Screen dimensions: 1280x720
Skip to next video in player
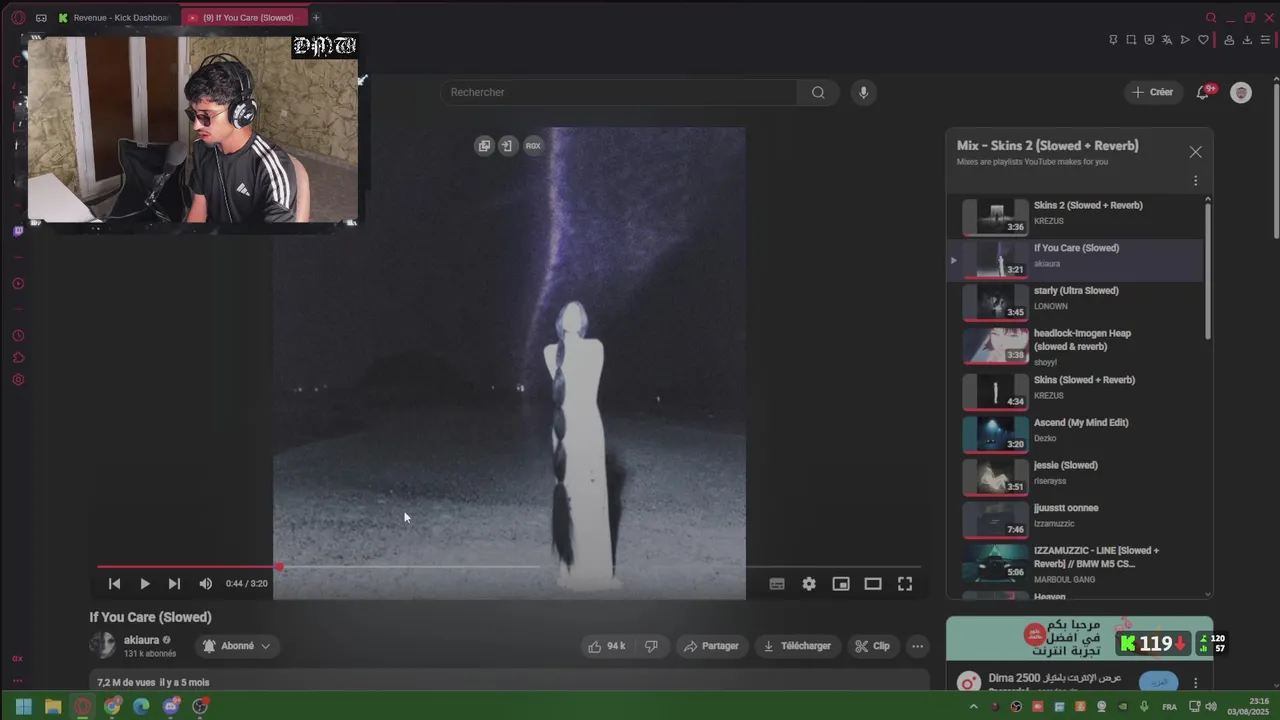(174, 584)
